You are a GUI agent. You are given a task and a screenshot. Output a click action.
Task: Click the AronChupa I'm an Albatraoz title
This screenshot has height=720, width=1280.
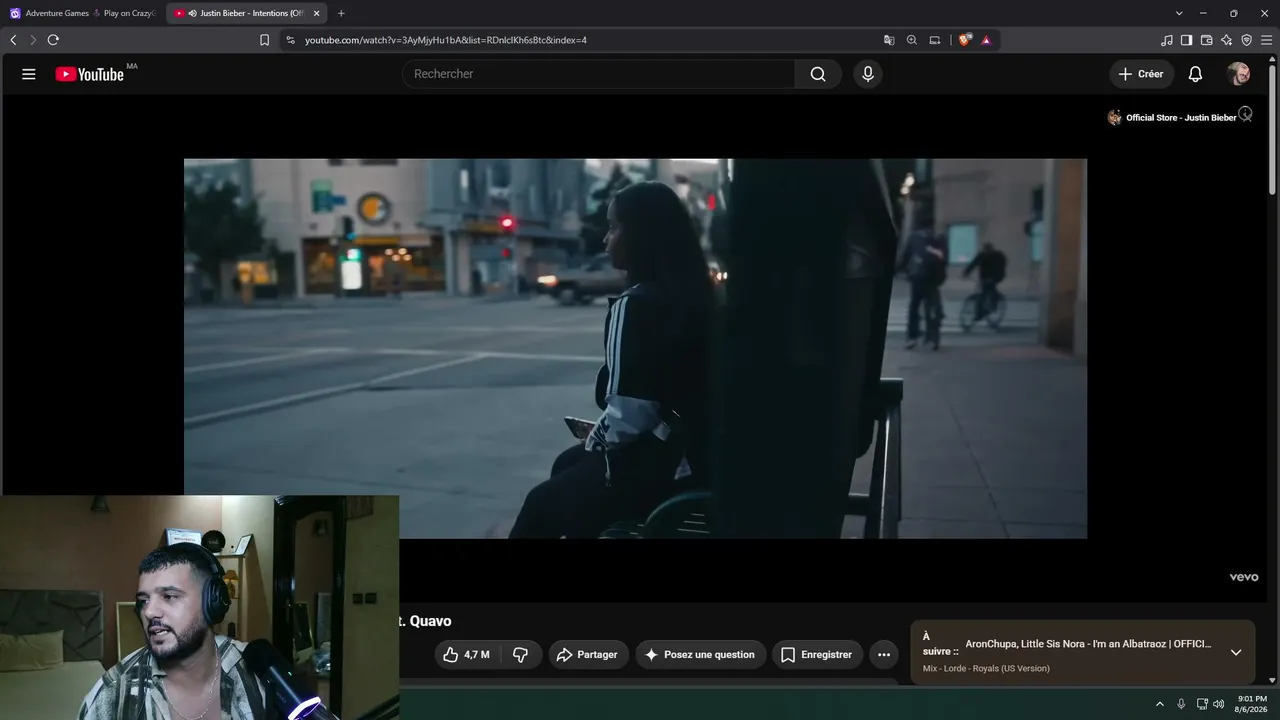[1088, 644]
